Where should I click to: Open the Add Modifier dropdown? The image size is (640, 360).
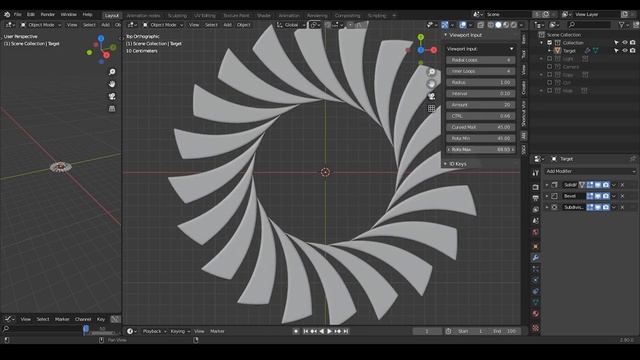pyautogui.click(x=591, y=171)
